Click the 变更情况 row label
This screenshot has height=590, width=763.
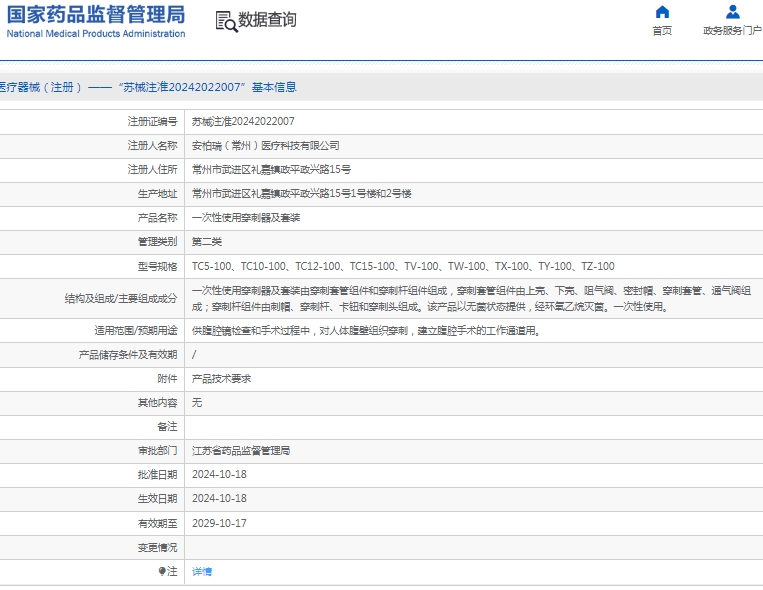pyautogui.click(x=157, y=548)
